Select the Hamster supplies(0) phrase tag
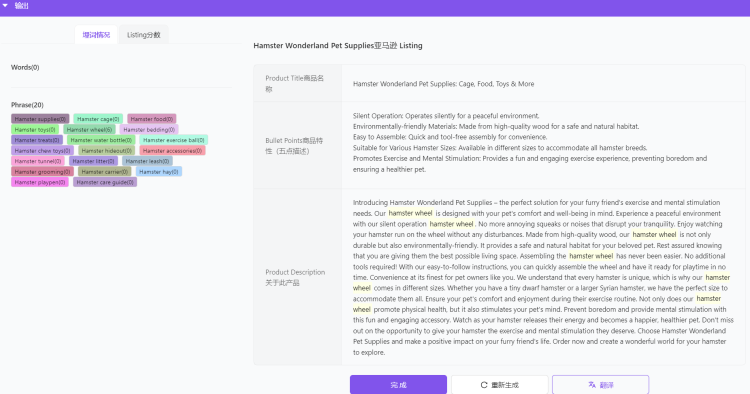This screenshot has height=394, width=750. click(x=40, y=119)
